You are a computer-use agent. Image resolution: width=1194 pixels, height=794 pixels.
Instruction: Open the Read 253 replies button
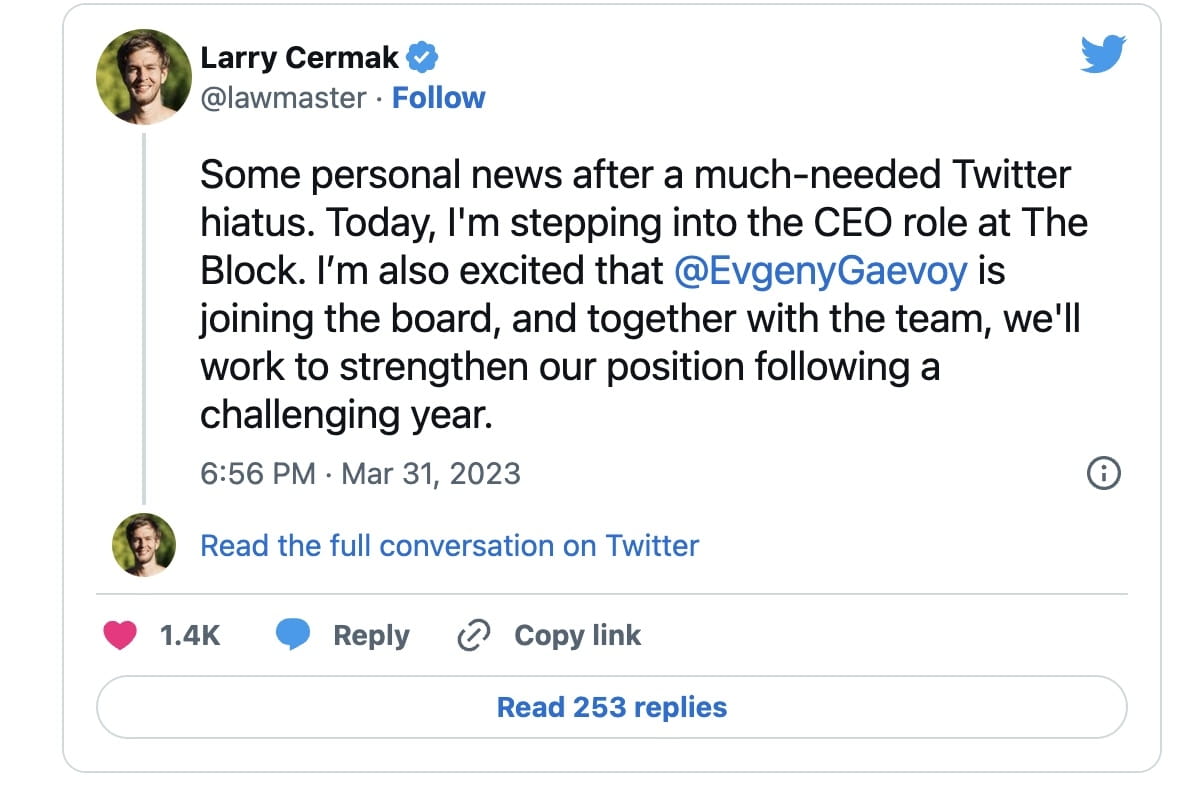pos(611,707)
